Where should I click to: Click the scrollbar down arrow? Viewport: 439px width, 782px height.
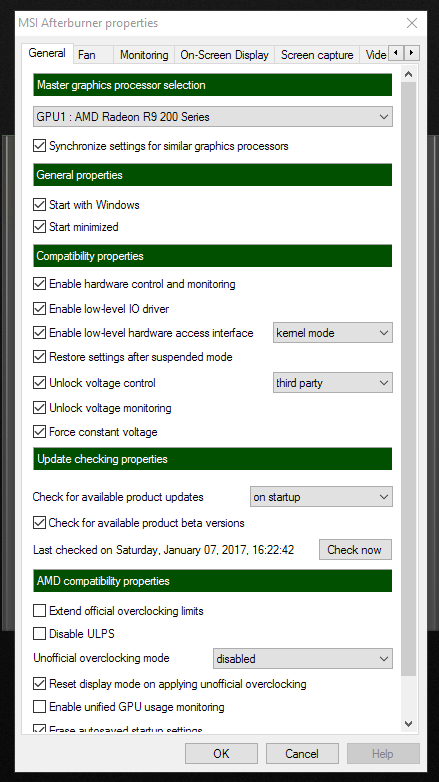point(409,723)
